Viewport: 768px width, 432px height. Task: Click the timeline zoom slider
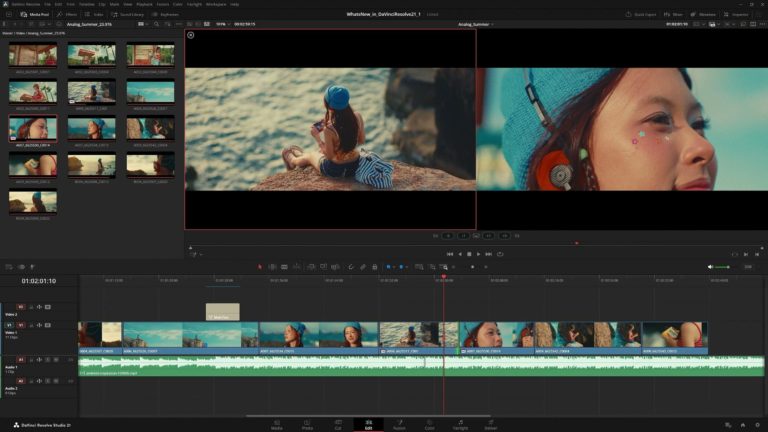(x=473, y=267)
